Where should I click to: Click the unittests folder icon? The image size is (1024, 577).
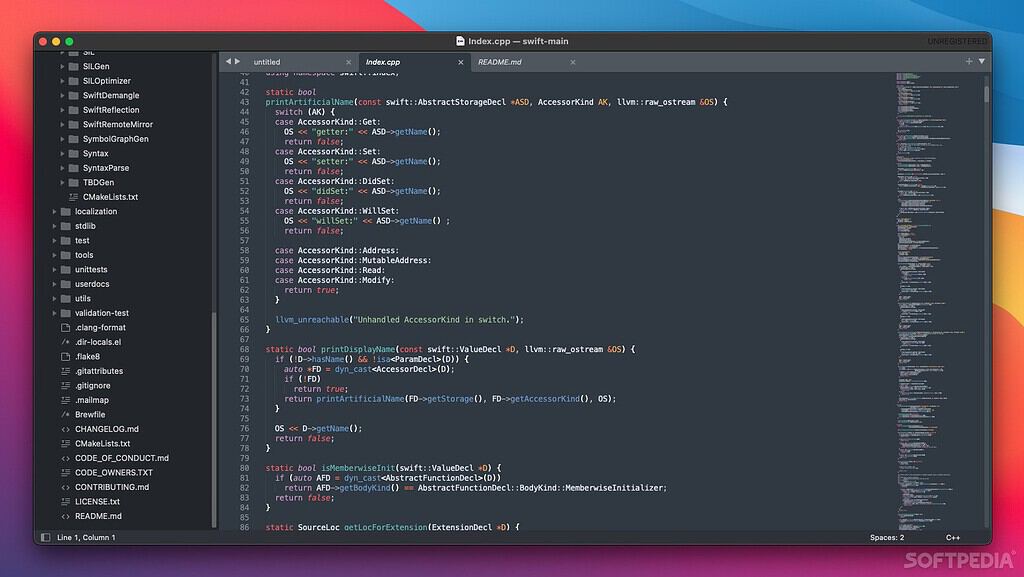pyautogui.click(x=65, y=270)
